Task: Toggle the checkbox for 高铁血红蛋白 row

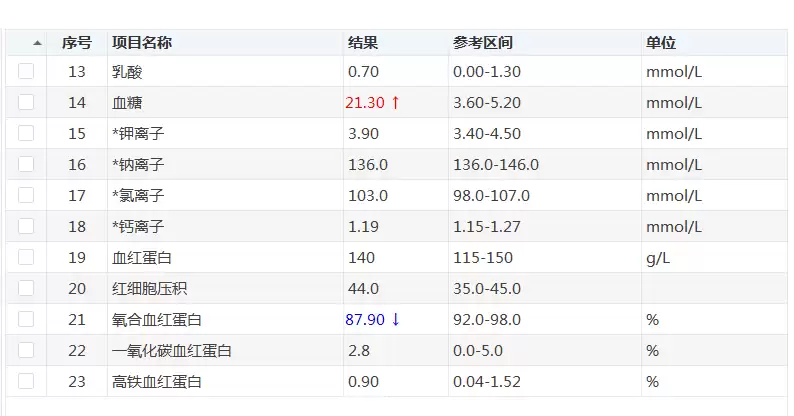Action: click(x=26, y=381)
